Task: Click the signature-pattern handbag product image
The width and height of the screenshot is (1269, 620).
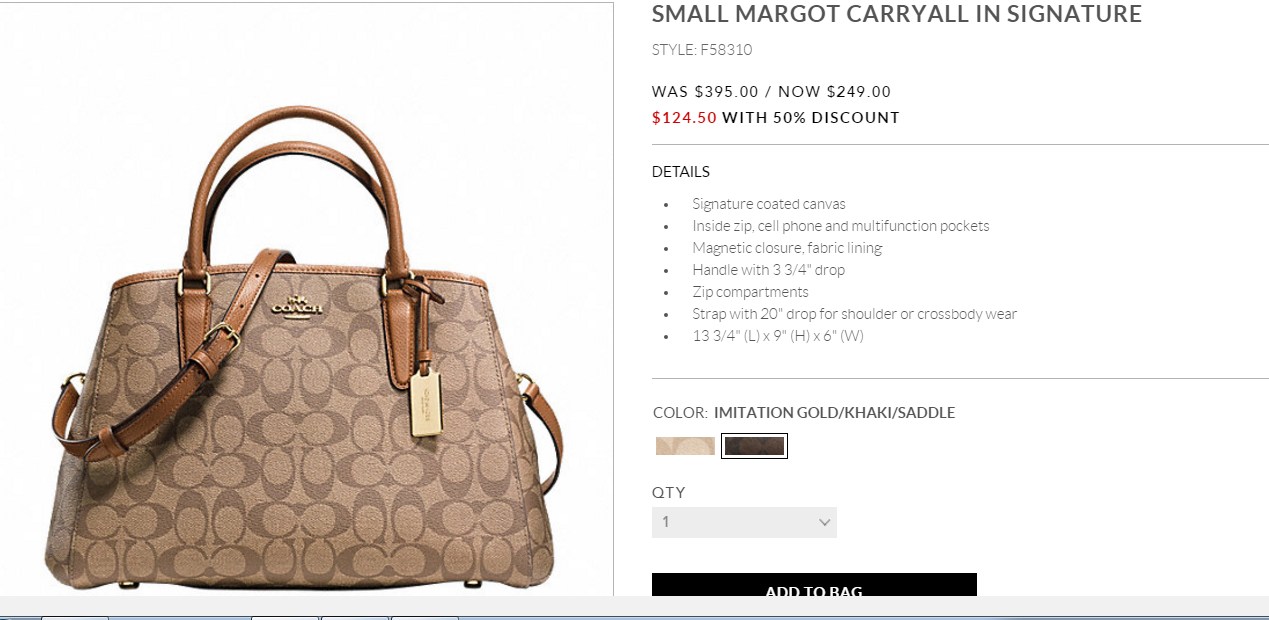Action: point(305,345)
